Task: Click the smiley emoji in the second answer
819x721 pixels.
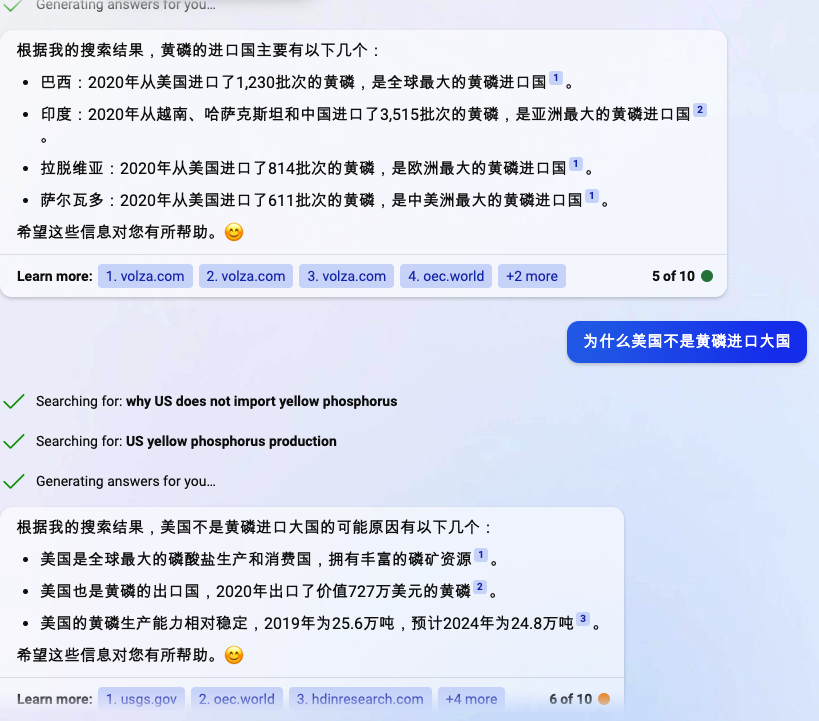Action: (x=232, y=657)
